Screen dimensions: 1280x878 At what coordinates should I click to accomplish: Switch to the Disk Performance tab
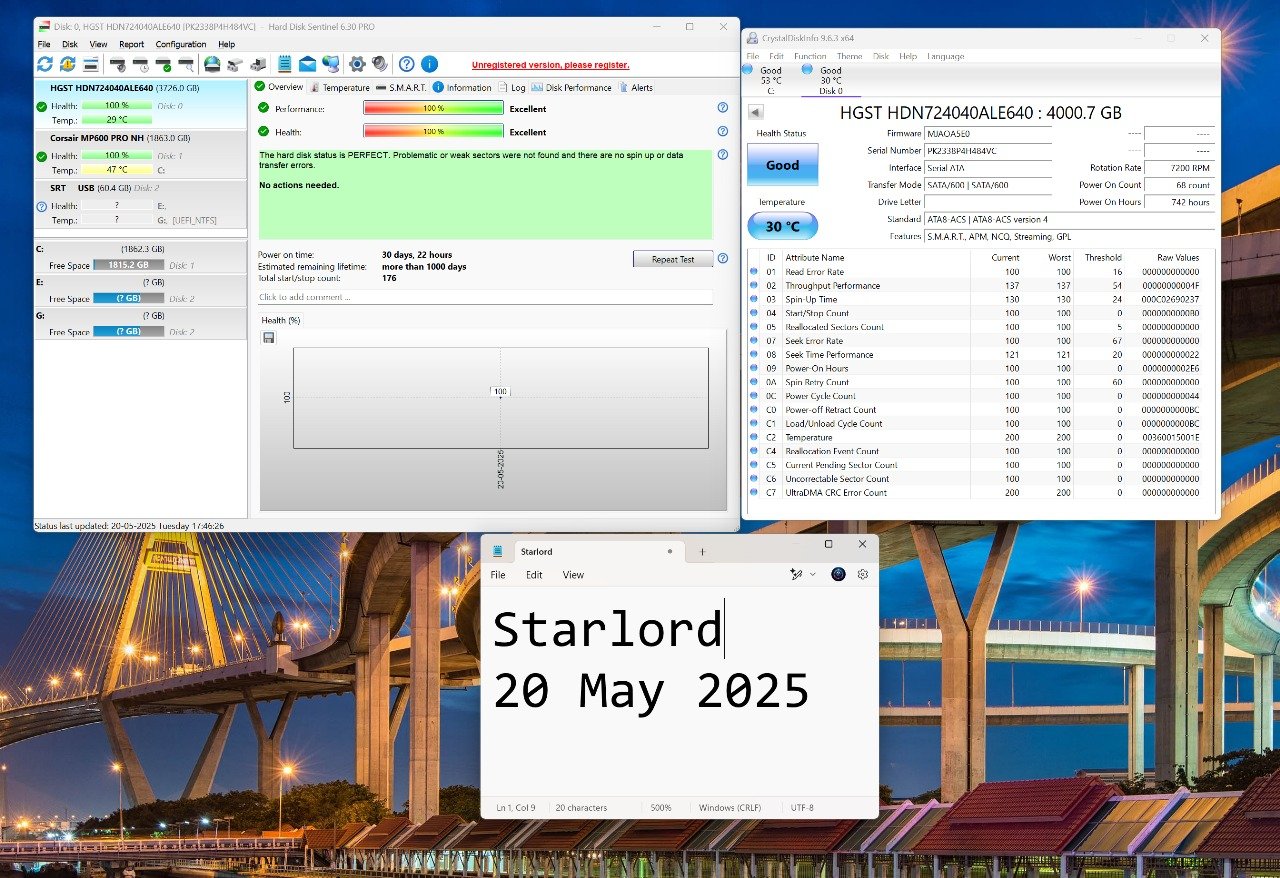571,87
